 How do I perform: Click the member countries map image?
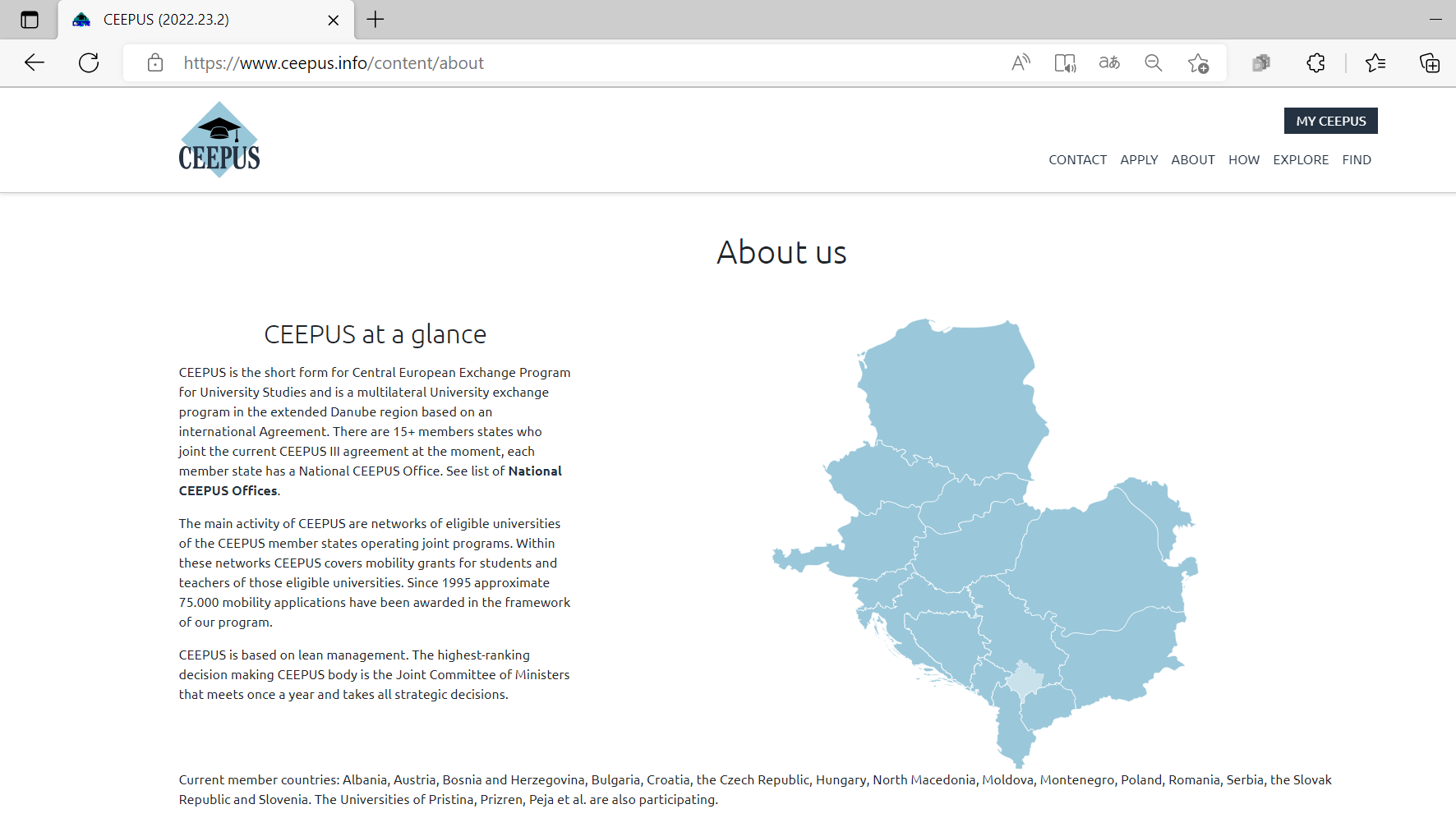tap(985, 544)
